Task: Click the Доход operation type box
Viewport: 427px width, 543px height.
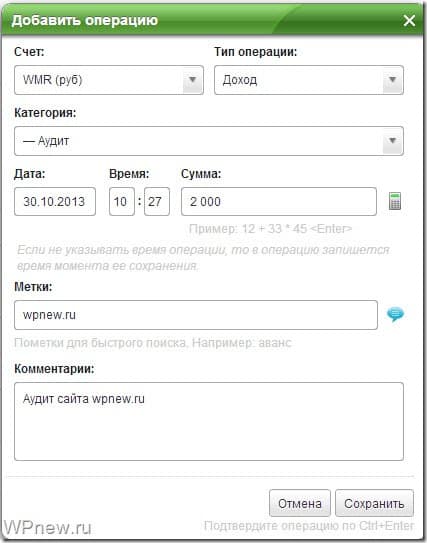Action: click(x=309, y=80)
